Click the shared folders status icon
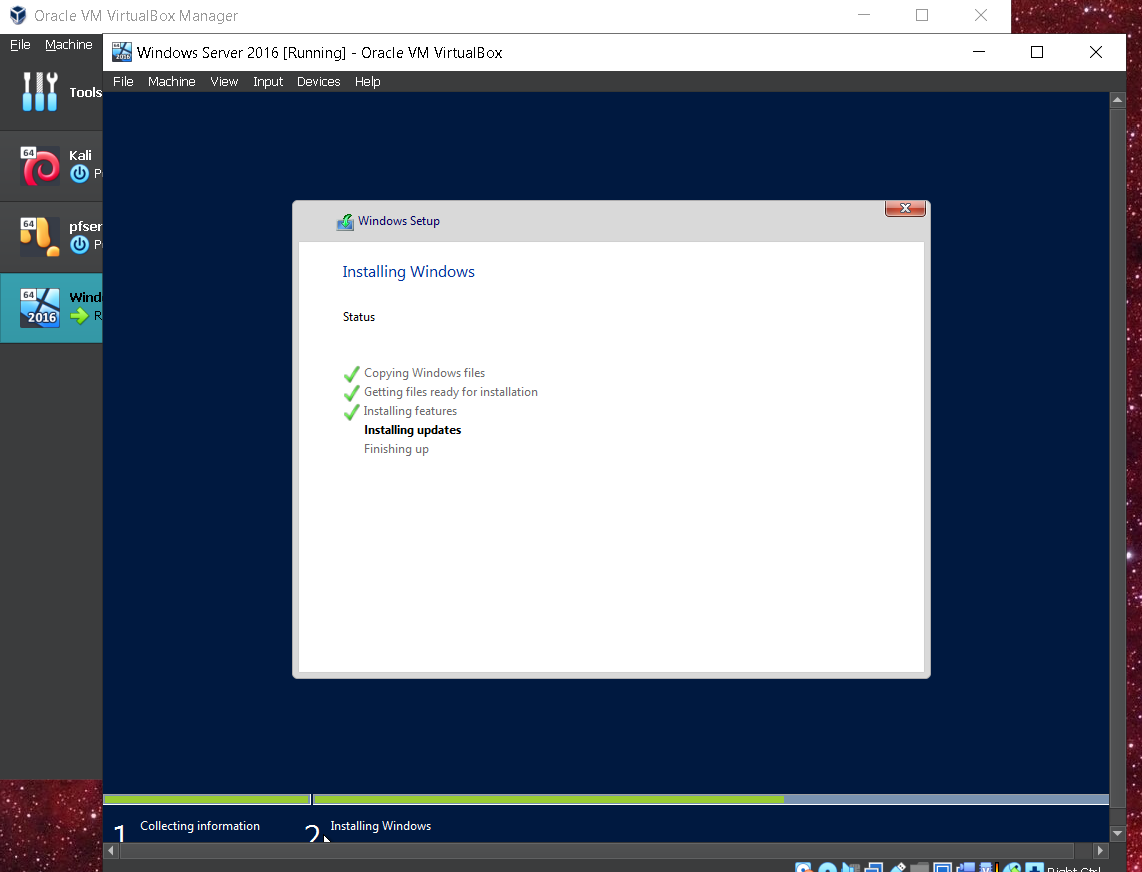 pos(920,866)
